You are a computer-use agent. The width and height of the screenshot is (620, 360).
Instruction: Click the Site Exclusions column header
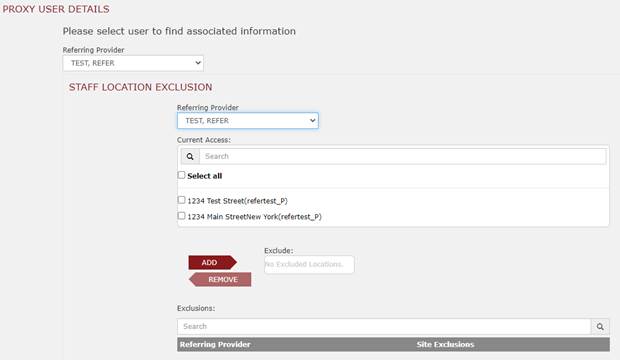[445, 345]
